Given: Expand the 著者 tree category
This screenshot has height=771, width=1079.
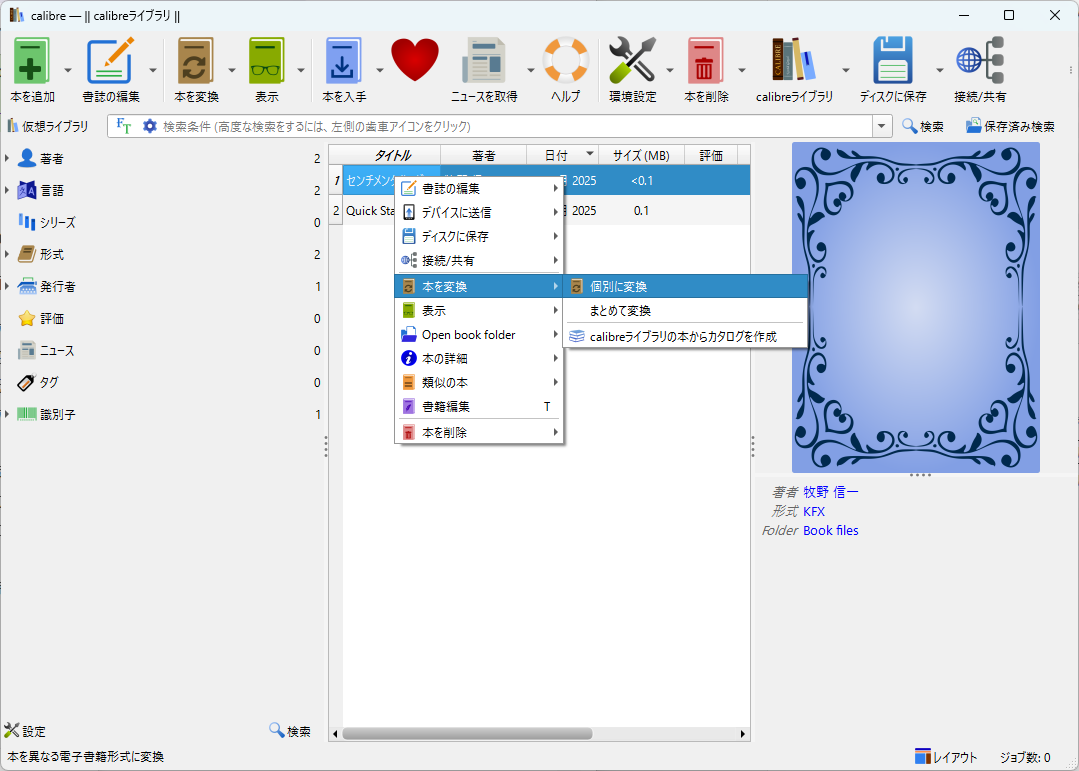Looking at the screenshot, I should coord(7,159).
